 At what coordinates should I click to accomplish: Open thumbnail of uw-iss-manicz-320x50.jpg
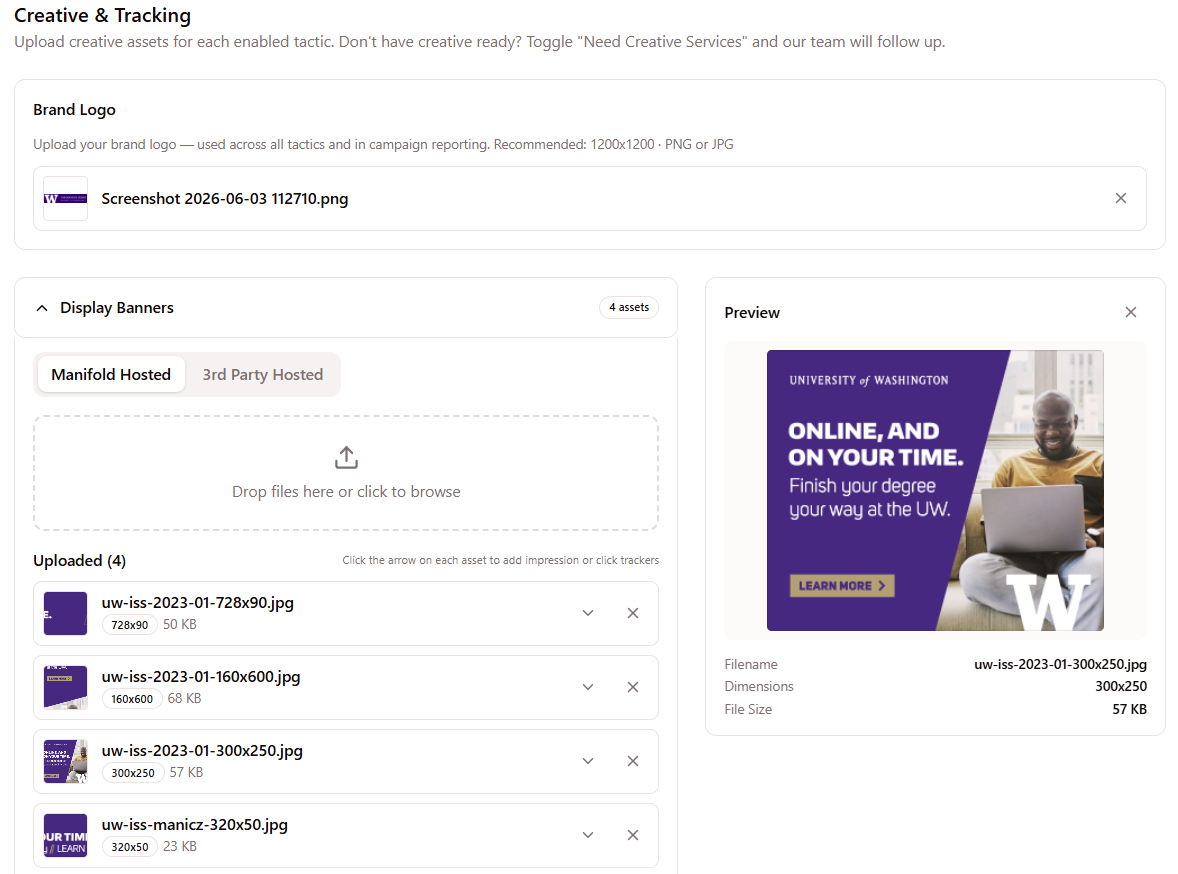(65, 835)
